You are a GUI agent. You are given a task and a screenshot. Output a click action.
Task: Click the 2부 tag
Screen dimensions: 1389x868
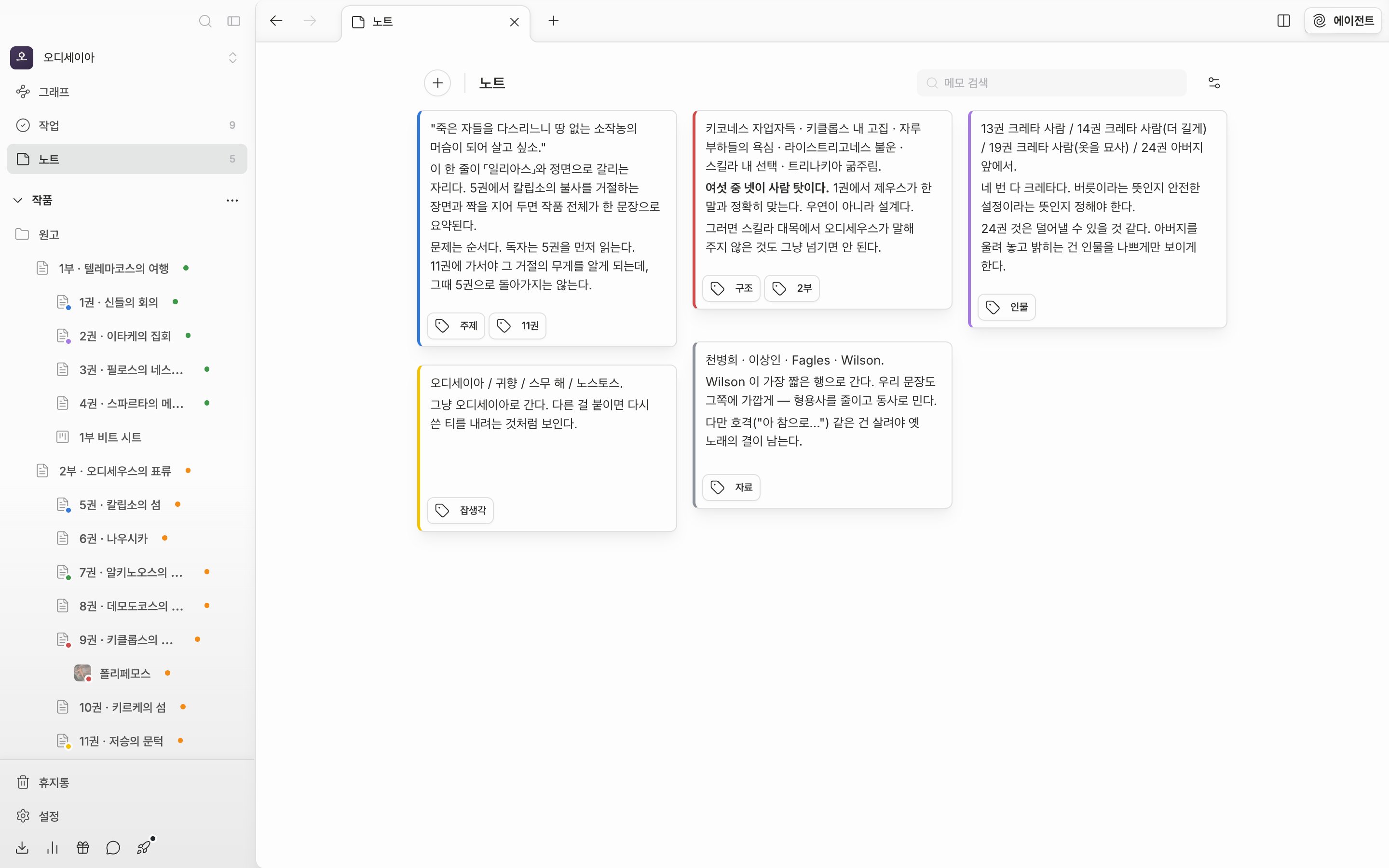(x=791, y=288)
